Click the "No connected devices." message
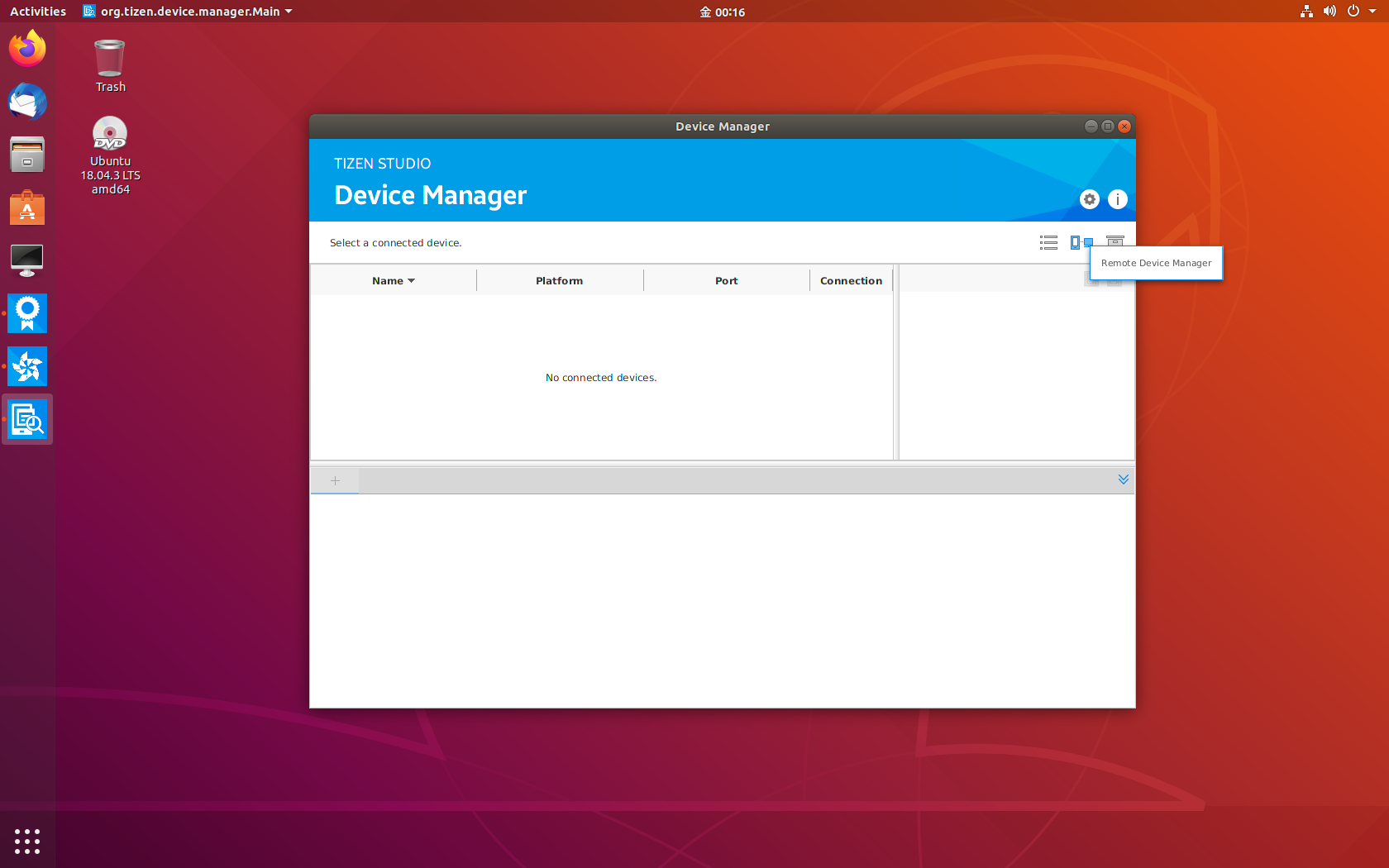The width and height of the screenshot is (1389, 868). 601,378
